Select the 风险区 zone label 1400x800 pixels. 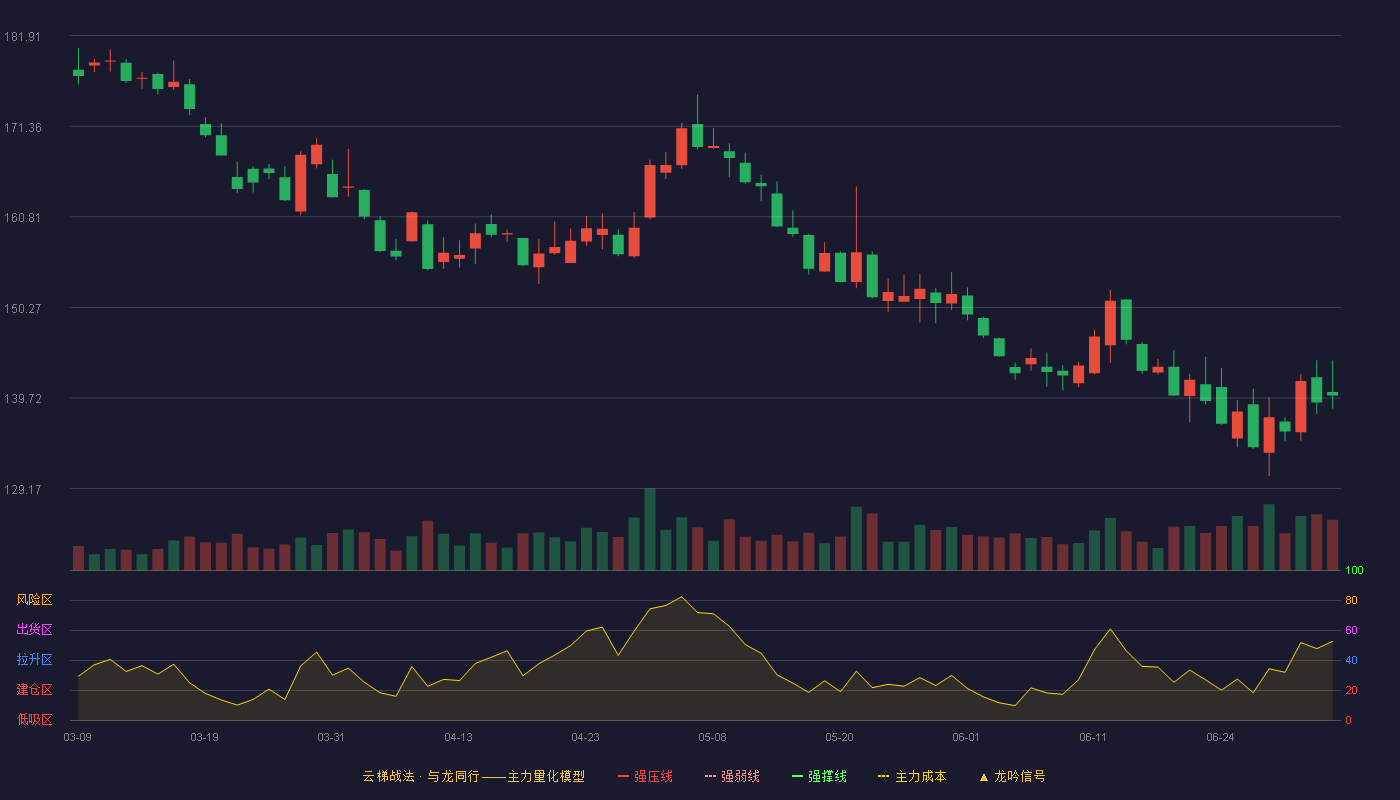[x=34, y=600]
